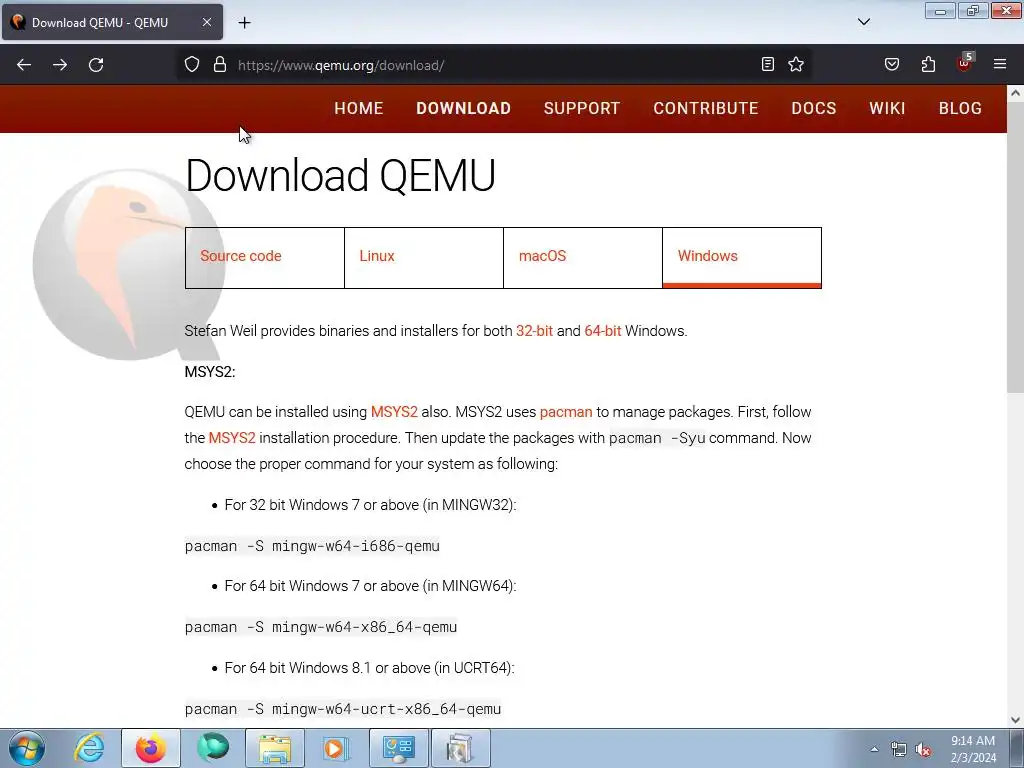Viewport: 1024px width, 768px height.
Task: Open DOWNLOAD in site navigation
Action: 464,108
